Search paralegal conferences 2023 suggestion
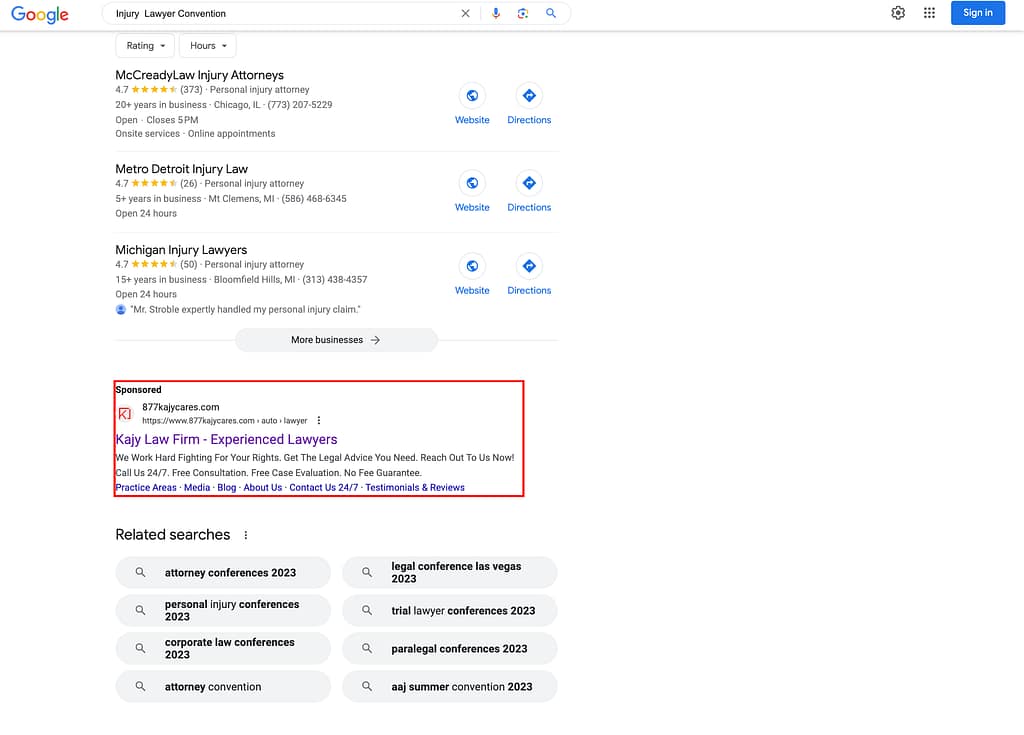 pyautogui.click(x=449, y=649)
